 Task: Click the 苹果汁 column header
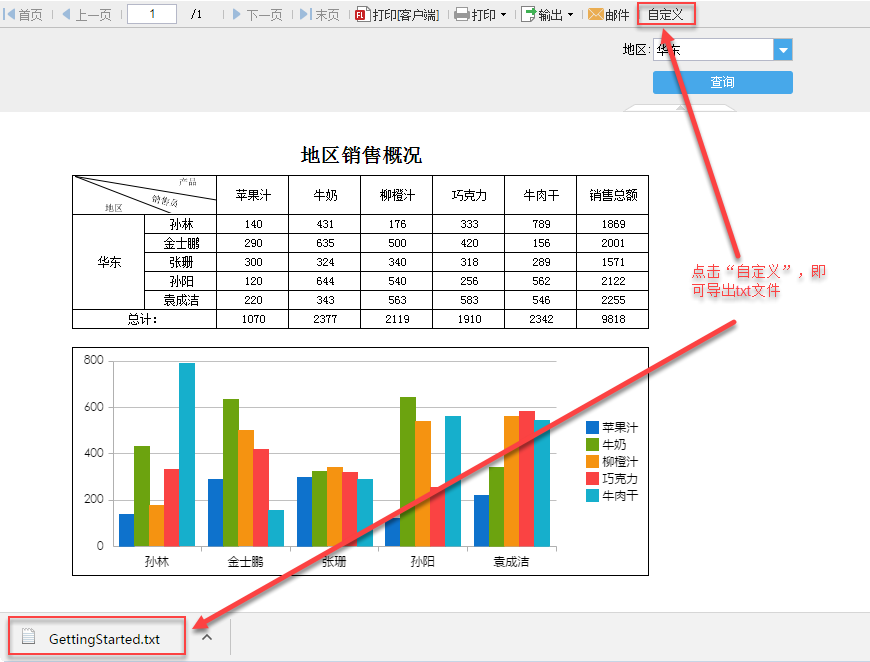click(252, 195)
